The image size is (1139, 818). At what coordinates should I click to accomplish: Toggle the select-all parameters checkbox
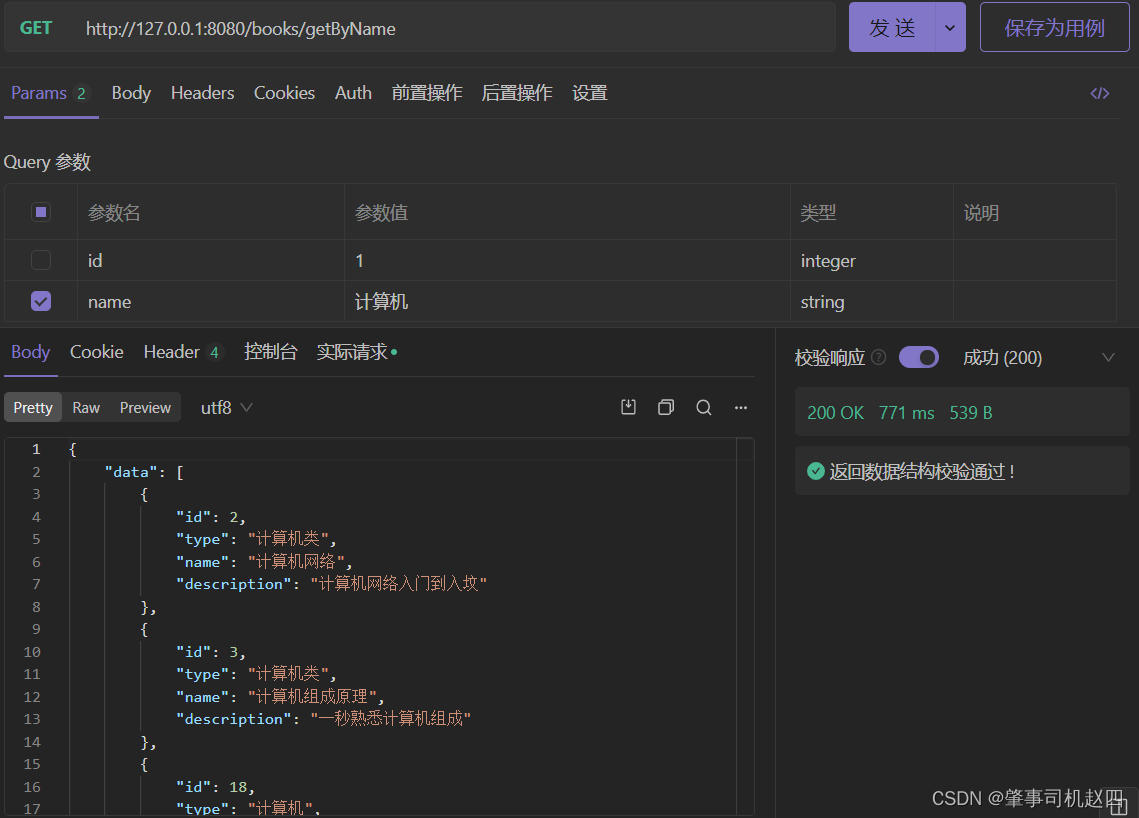pos(41,212)
